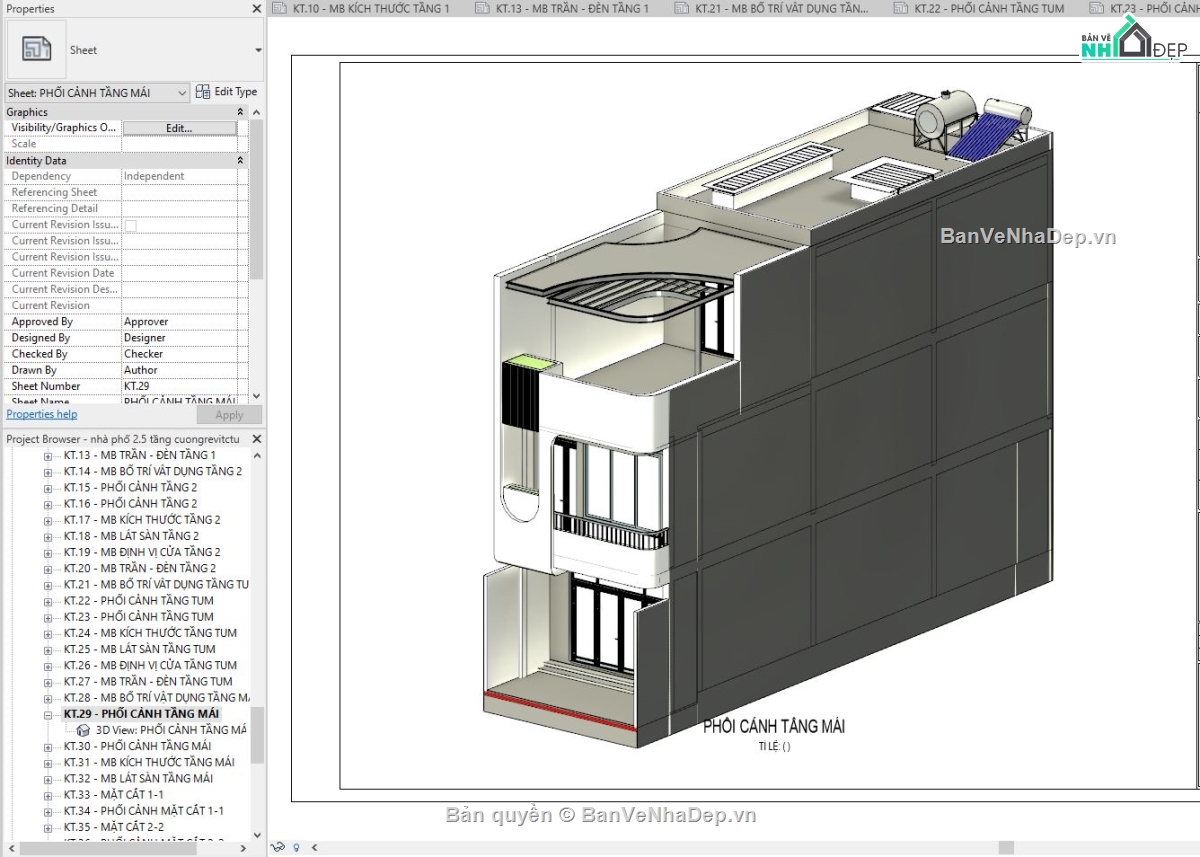Click the Properties panel scroll-down arrow
The height and width of the screenshot is (857, 1200).
[x=257, y=396]
